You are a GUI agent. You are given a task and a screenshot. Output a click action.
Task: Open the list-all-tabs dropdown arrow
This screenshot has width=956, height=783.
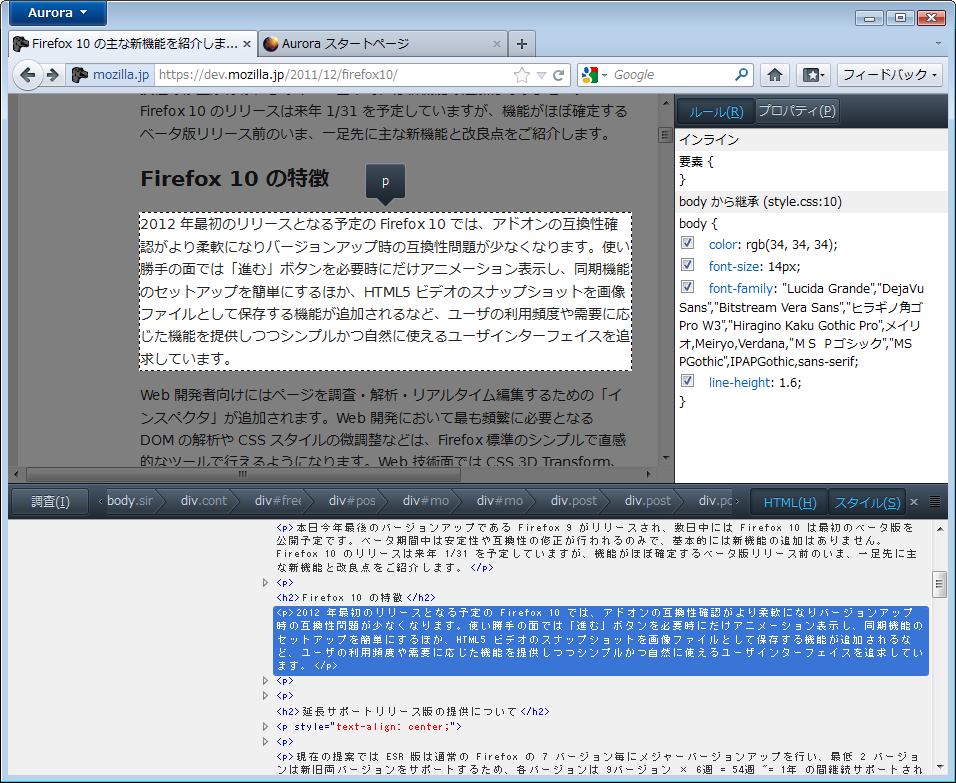pos(938,44)
